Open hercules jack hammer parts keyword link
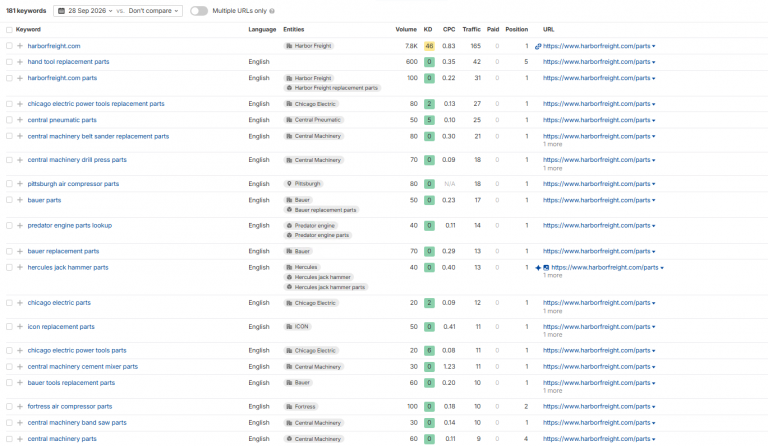The image size is (768, 446). 68,268
